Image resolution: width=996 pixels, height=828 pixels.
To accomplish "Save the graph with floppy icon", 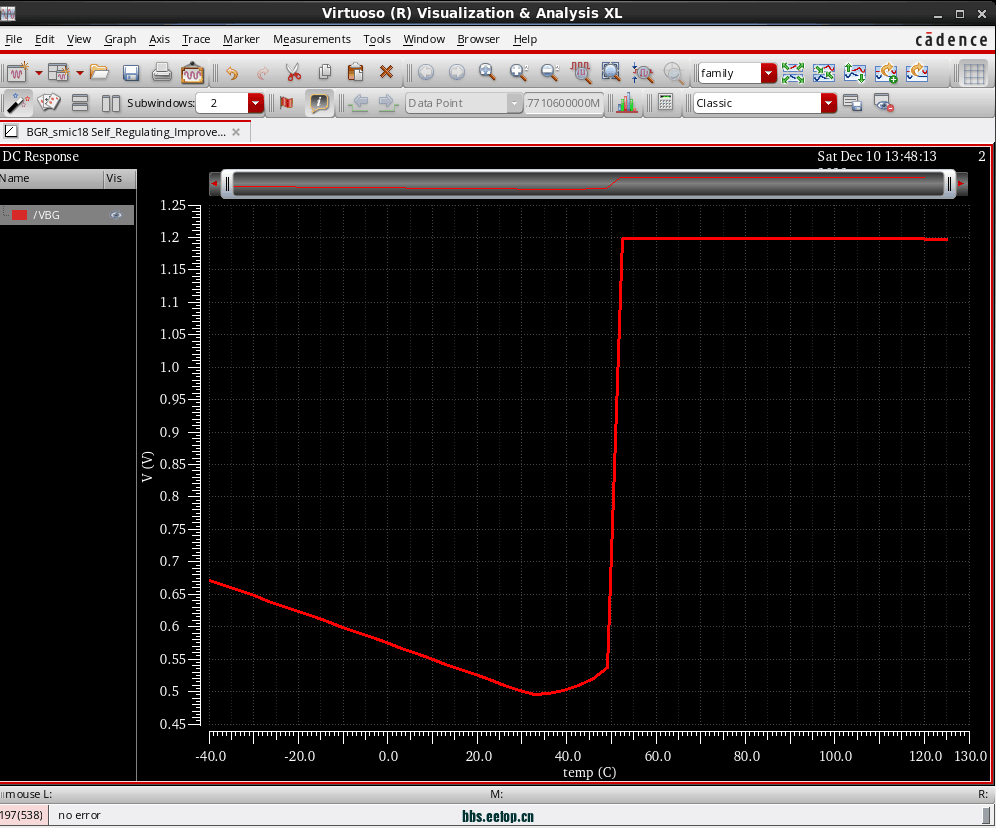I will [131, 73].
